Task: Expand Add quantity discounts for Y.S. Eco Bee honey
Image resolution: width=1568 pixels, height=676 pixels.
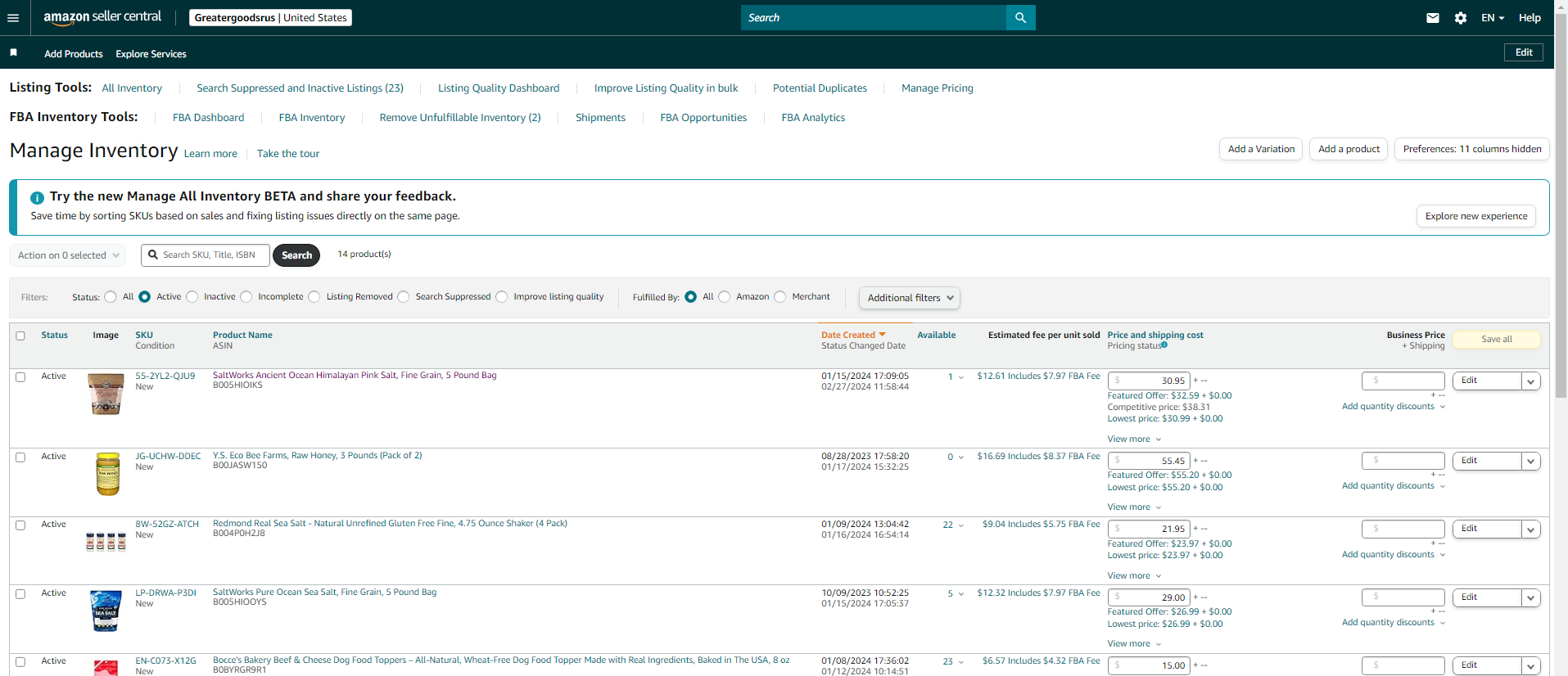Action: click(x=1394, y=486)
